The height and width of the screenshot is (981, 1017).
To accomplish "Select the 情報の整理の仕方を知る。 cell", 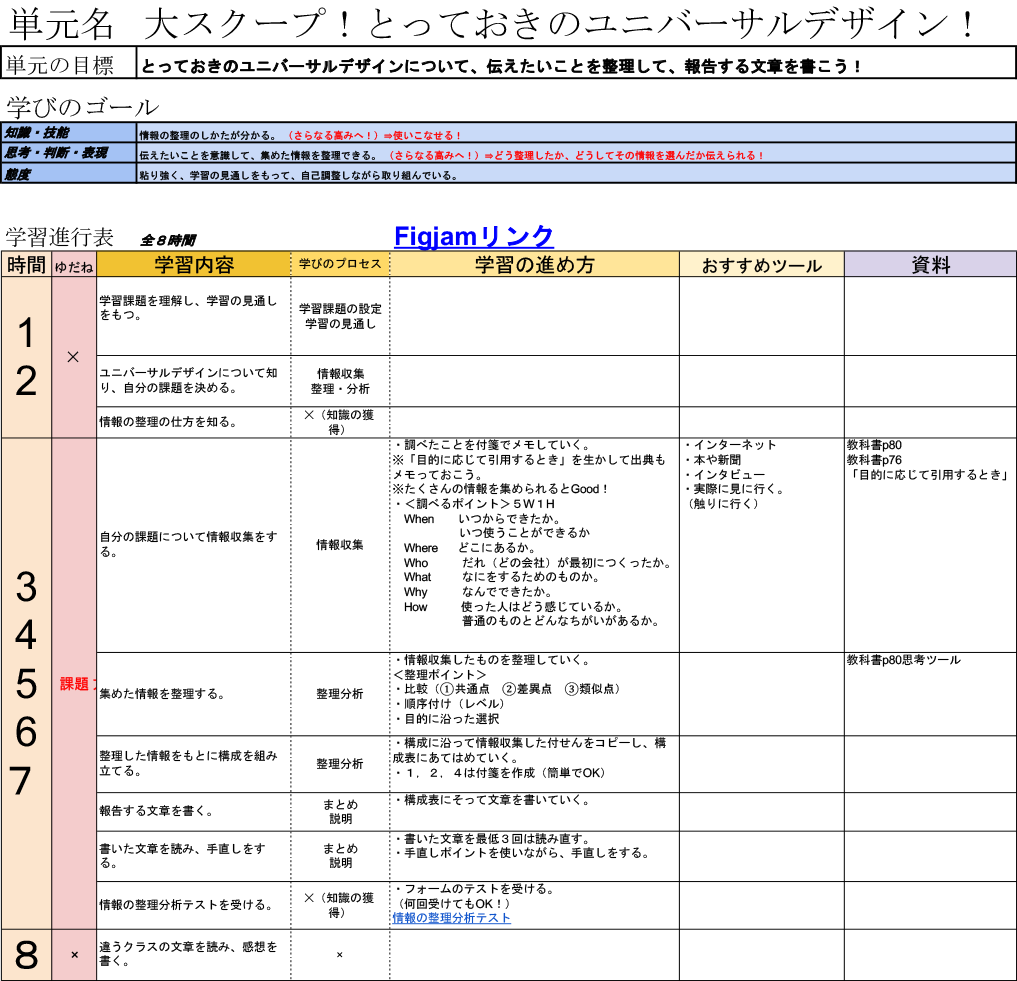I will pyautogui.click(x=193, y=422).
